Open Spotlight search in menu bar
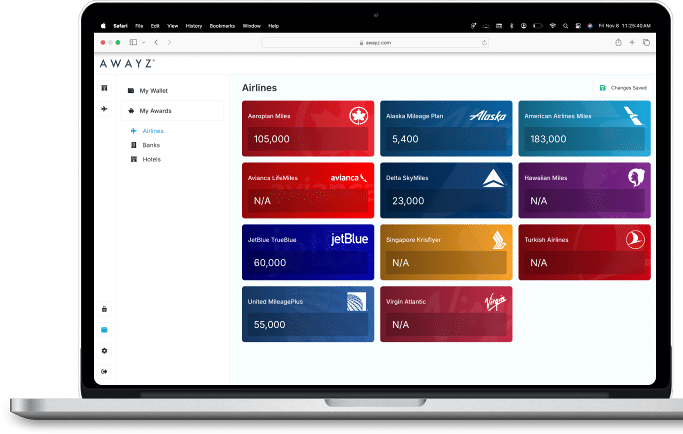Image resolution: width=683 pixels, height=434 pixels. pyautogui.click(x=565, y=26)
